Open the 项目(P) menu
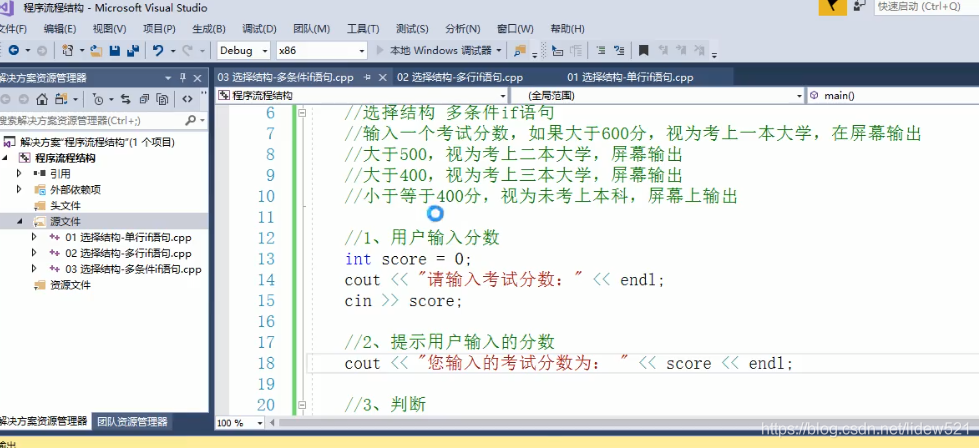Screen dimensions: 979x448 [159, 29]
